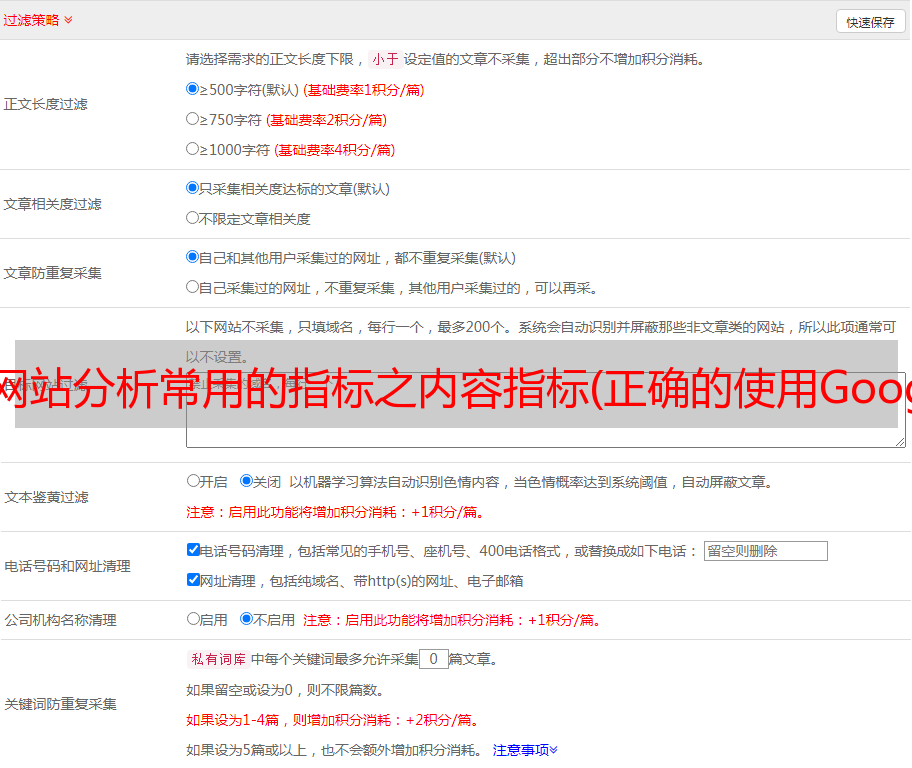This screenshot has width=912, height=768.
Task: Click the 私有词库 tag
Action: [x=219, y=659]
